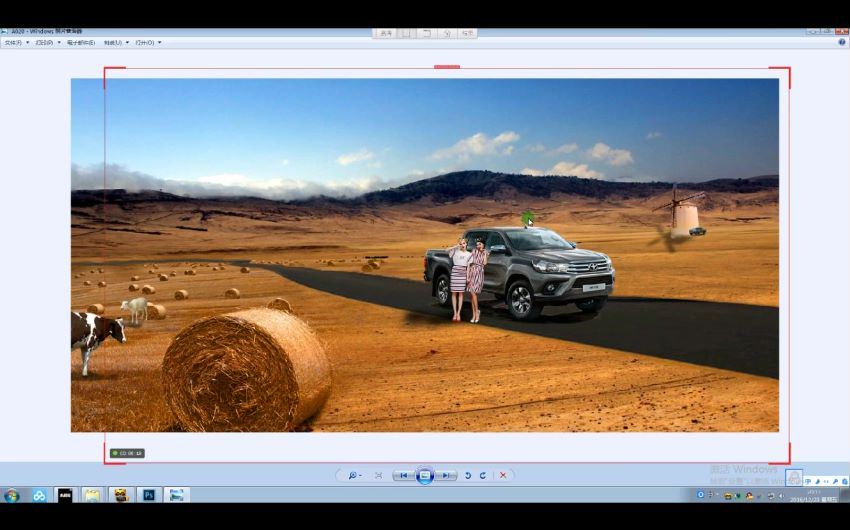Open the Burn (刻录) dropdown menu
The image size is (850, 530).
[x=116, y=42]
